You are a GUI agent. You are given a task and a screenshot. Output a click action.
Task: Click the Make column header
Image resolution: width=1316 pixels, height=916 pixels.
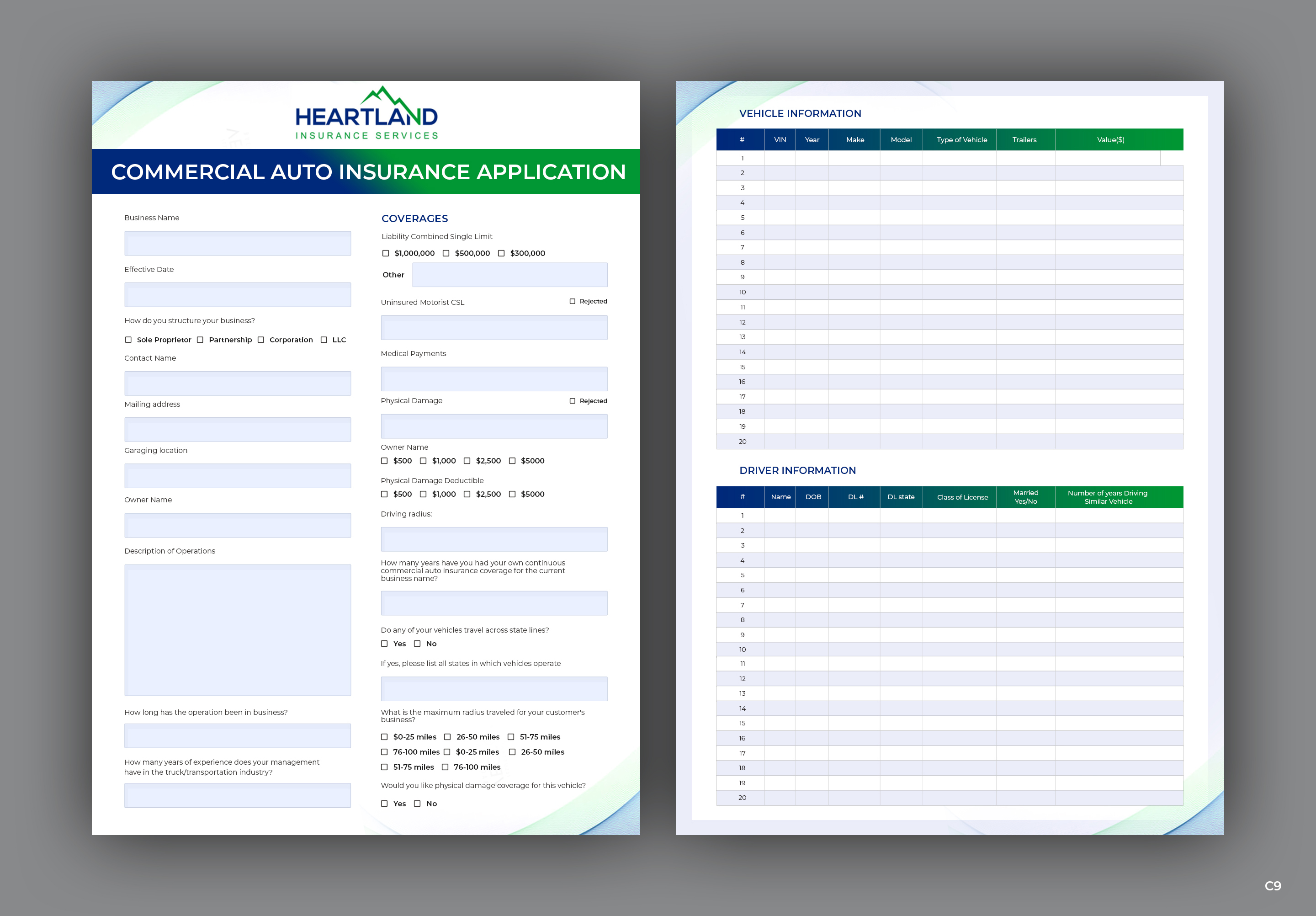click(x=854, y=140)
